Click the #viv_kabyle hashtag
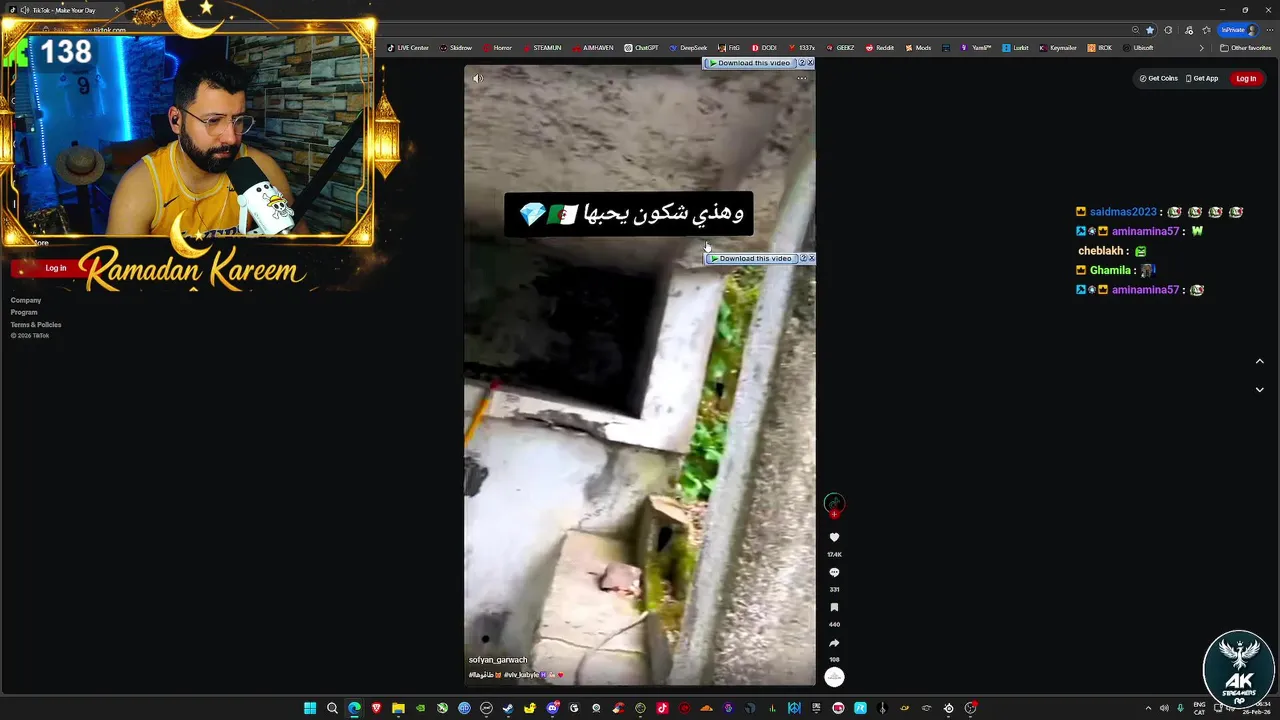 point(521,675)
